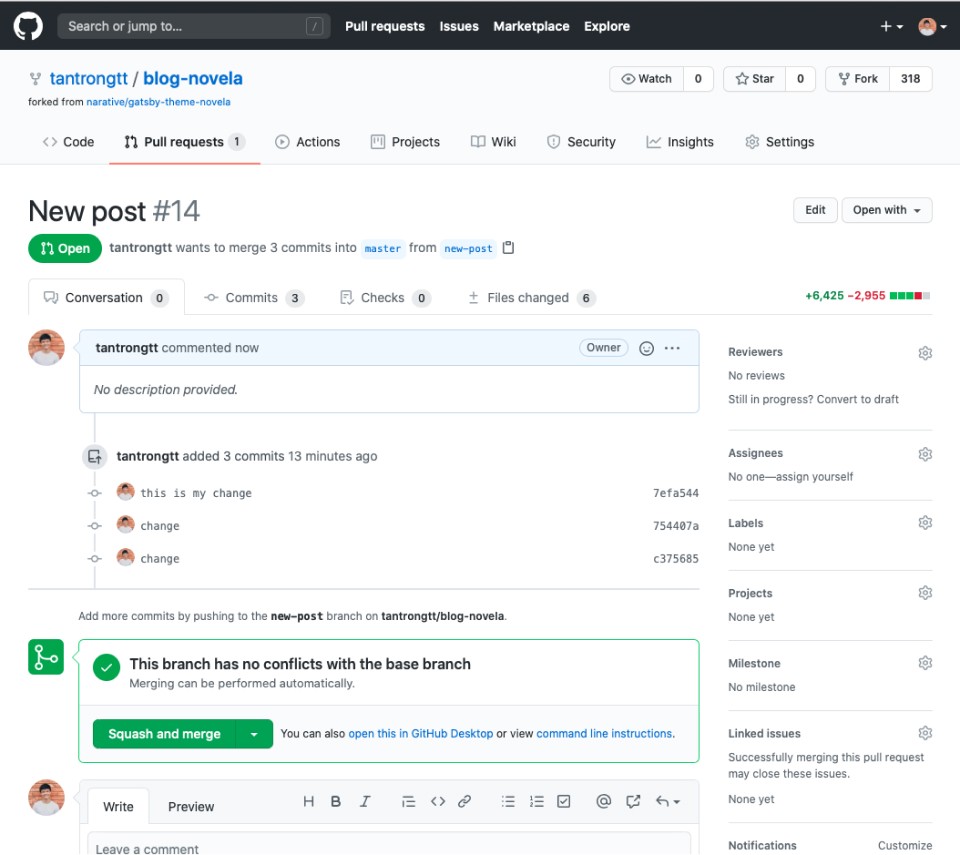The height and width of the screenshot is (855, 960).
Task: Open this in GitHub Desktop link
Action: (421, 734)
